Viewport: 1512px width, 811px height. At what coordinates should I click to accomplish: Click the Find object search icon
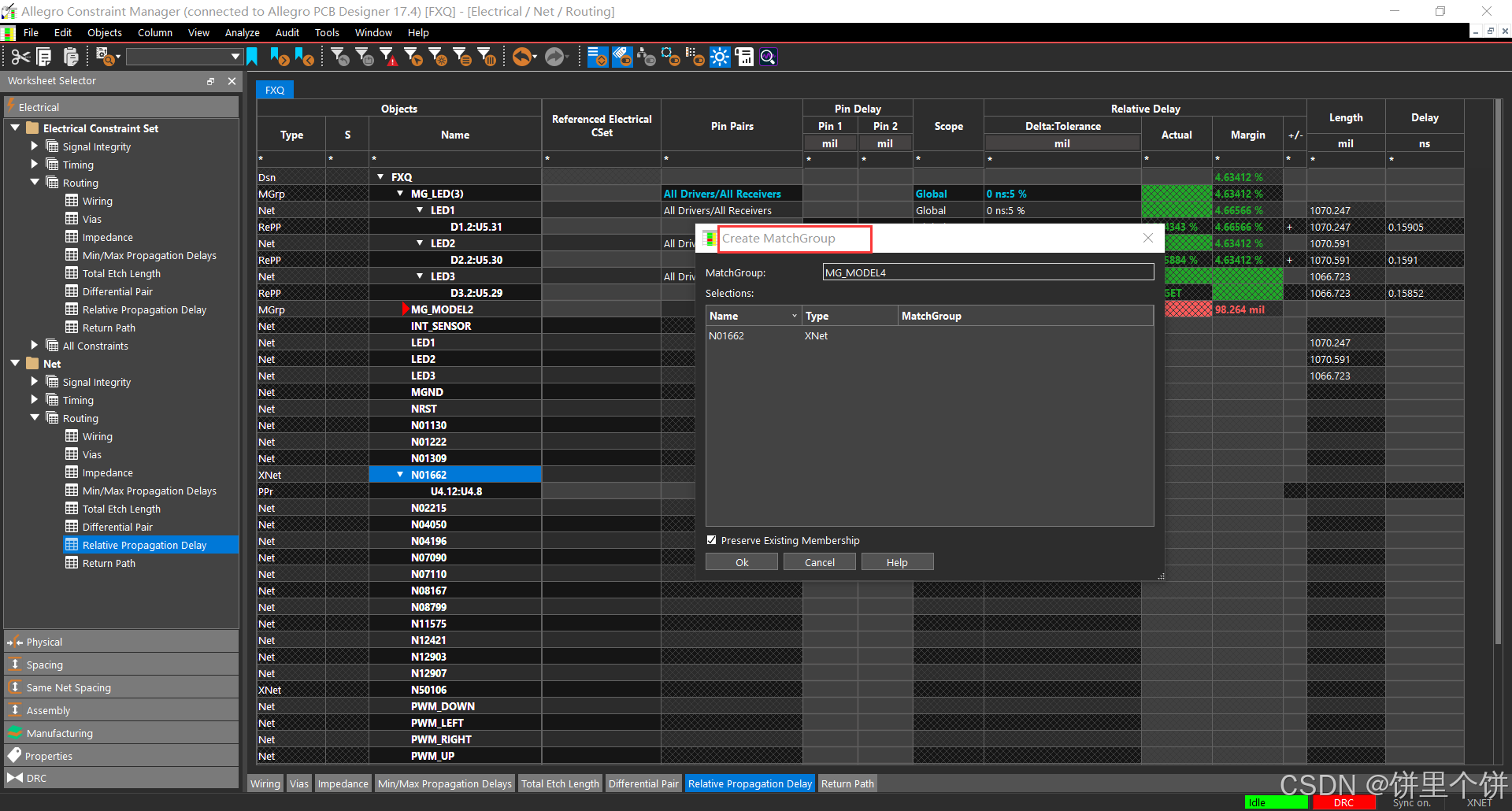pyautogui.click(x=106, y=57)
